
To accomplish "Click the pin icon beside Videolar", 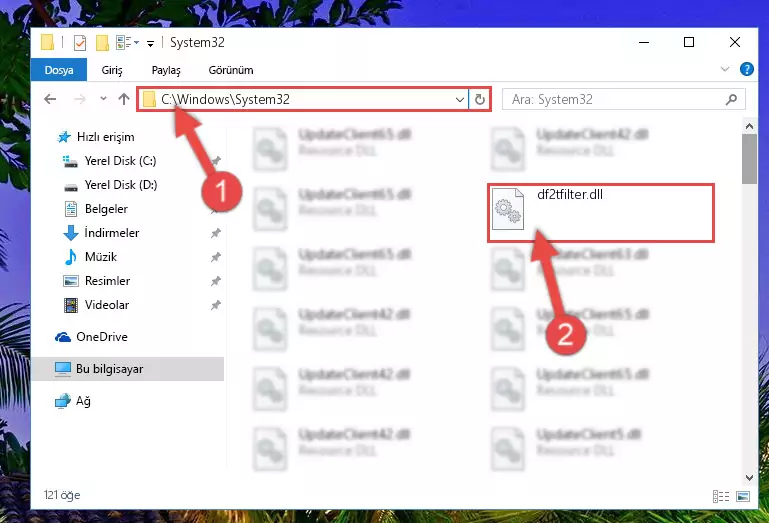I will click(x=216, y=305).
